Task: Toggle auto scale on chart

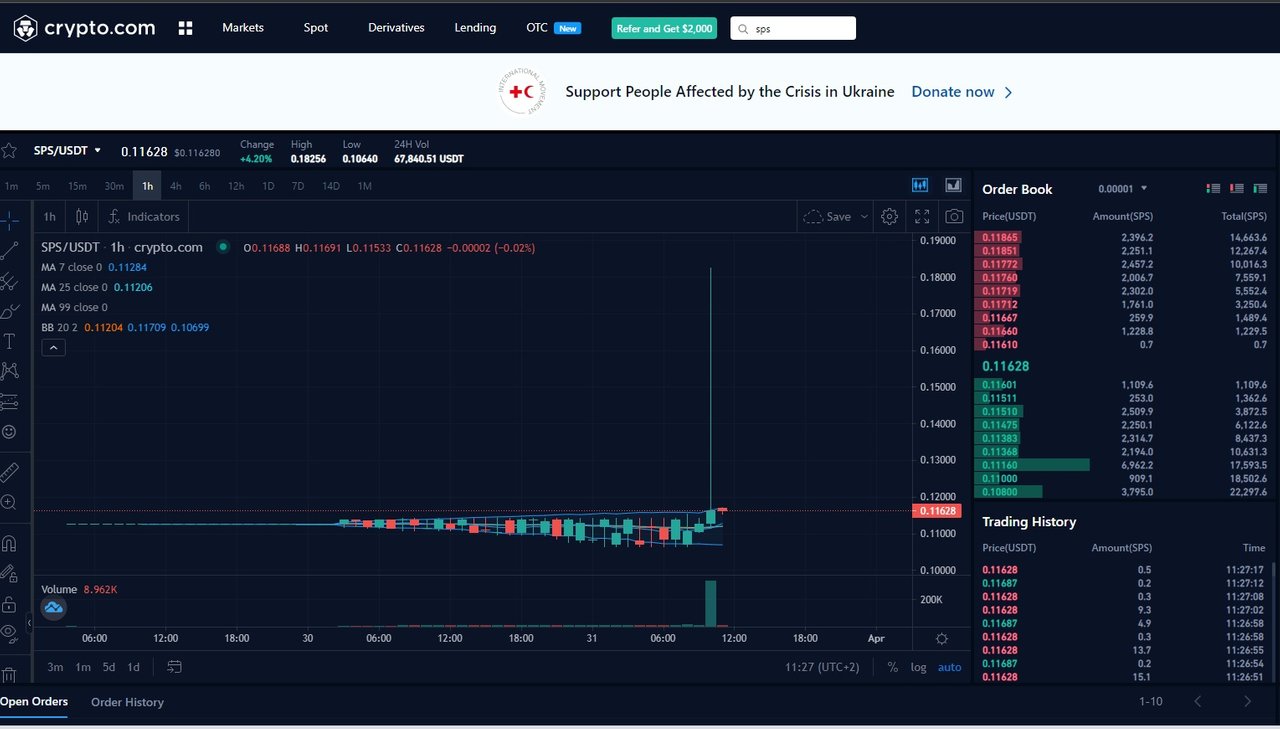Action: pyautogui.click(x=949, y=667)
